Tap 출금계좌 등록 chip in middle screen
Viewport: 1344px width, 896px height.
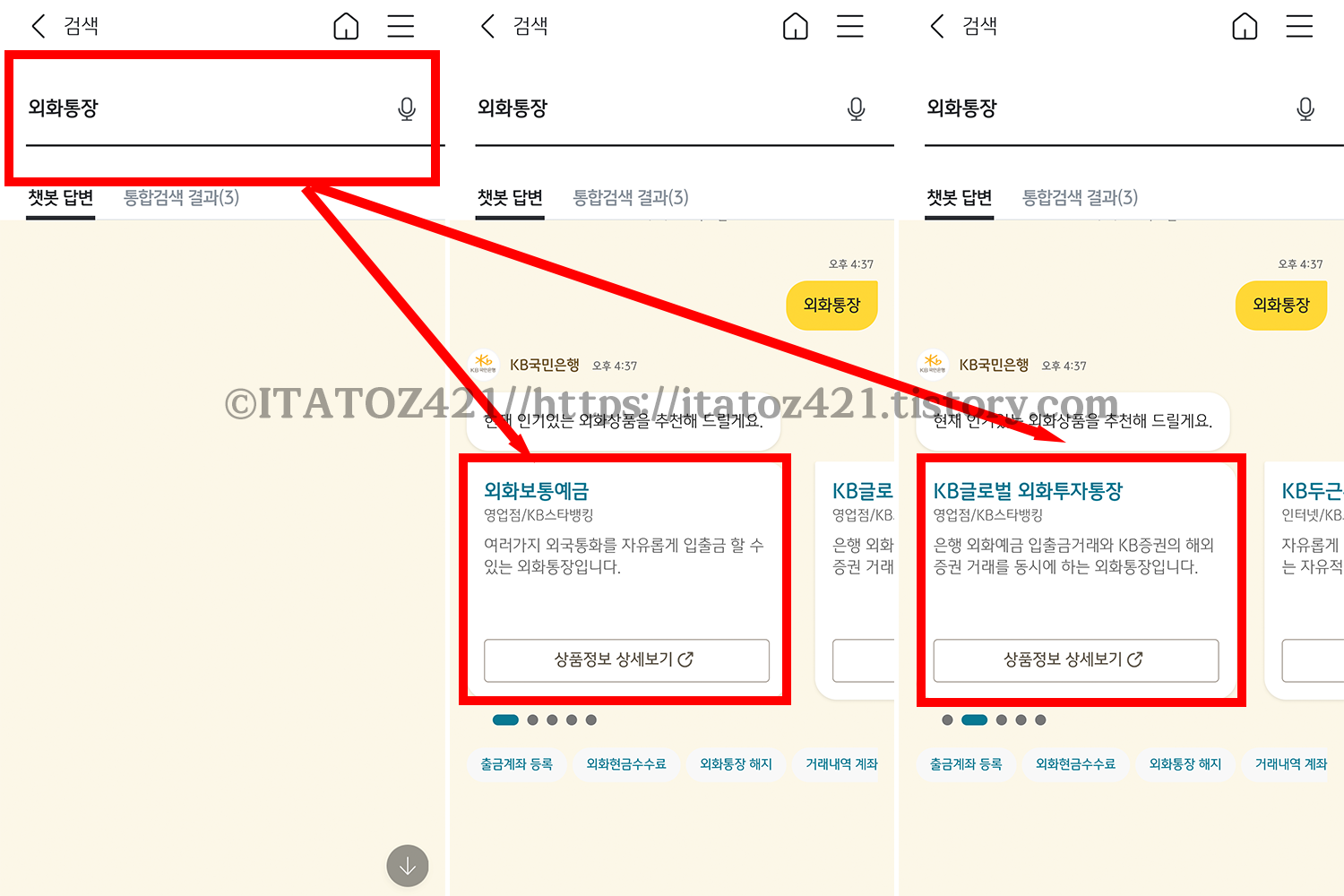click(517, 764)
